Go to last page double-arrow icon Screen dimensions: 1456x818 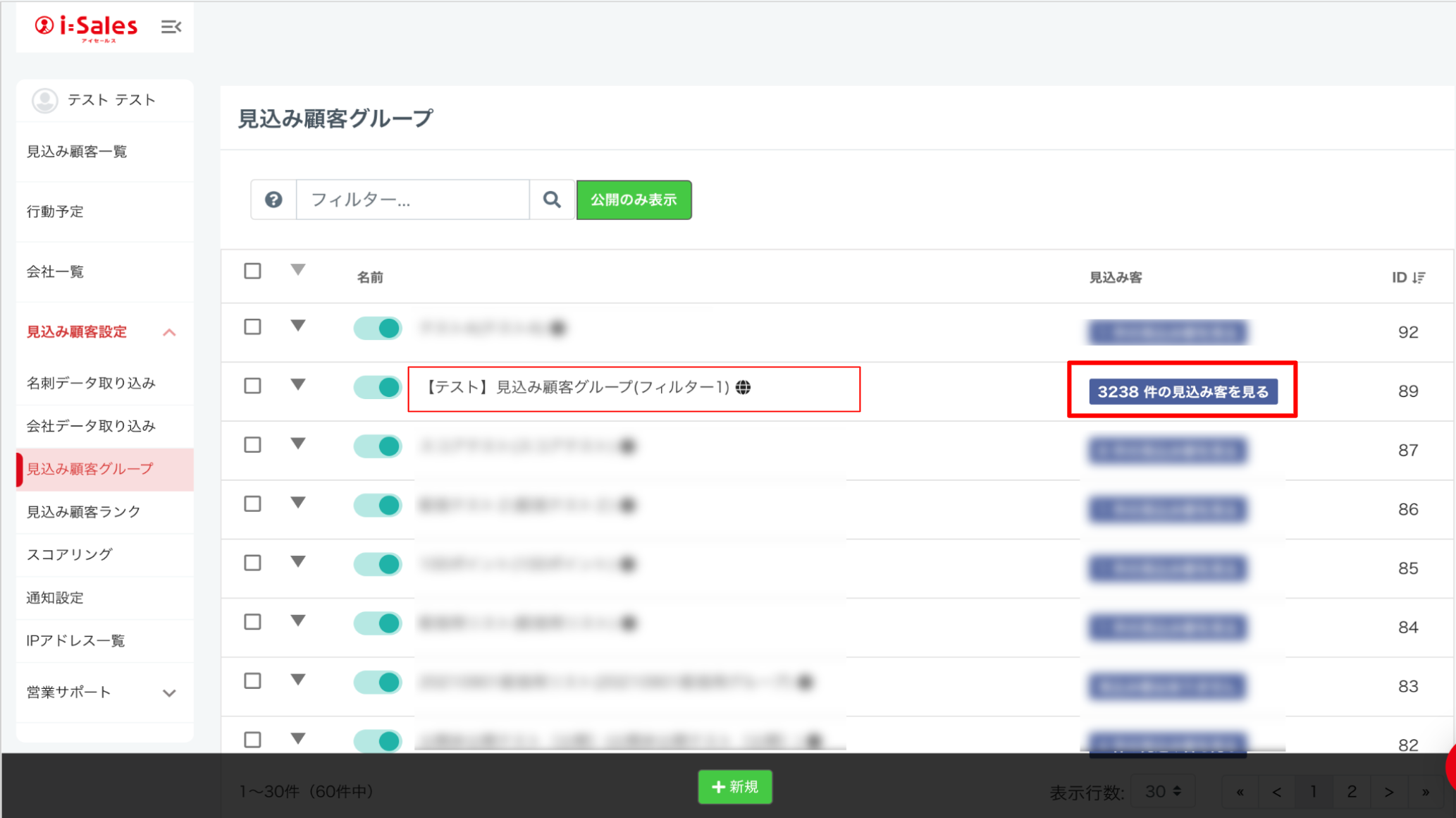1425,792
